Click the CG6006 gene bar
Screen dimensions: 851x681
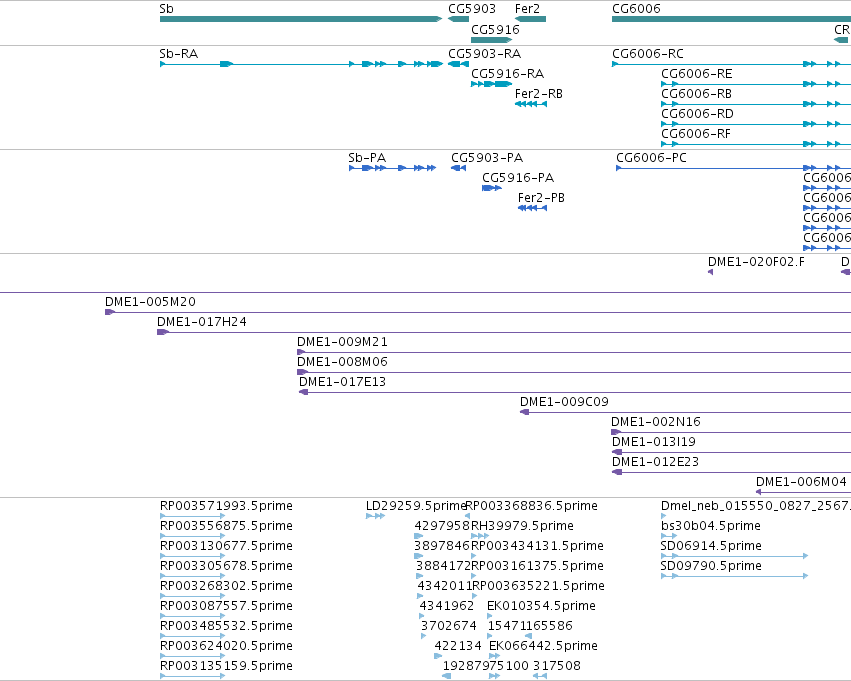coord(731,19)
